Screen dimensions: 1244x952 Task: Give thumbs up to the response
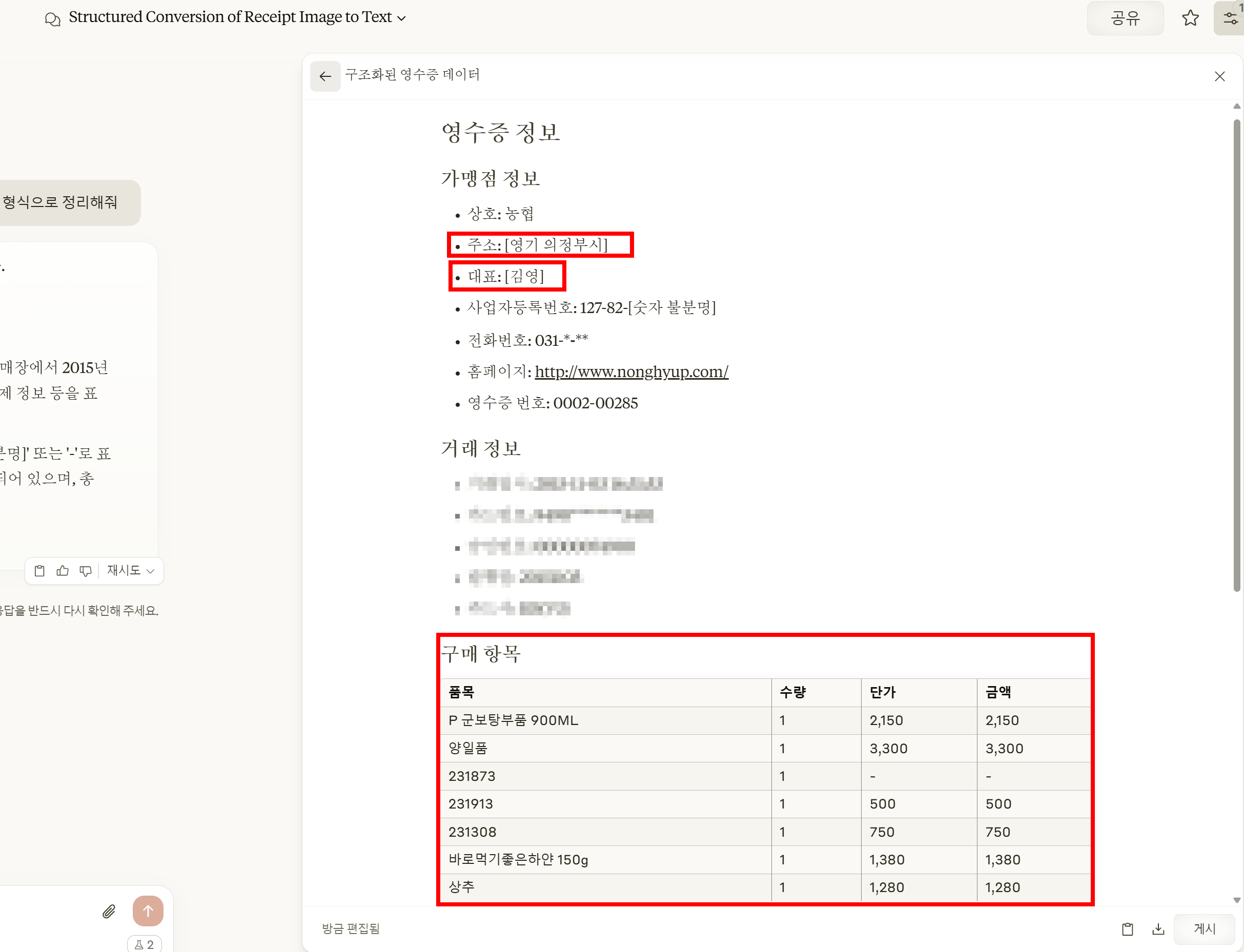pyautogui.click(x=63, y=571)
